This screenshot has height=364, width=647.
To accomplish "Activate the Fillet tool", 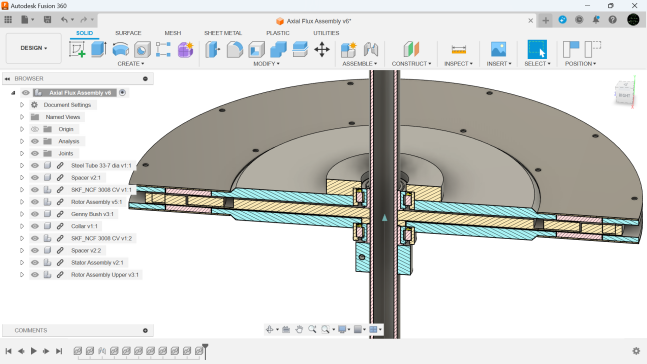I will (x=234, y=49).
